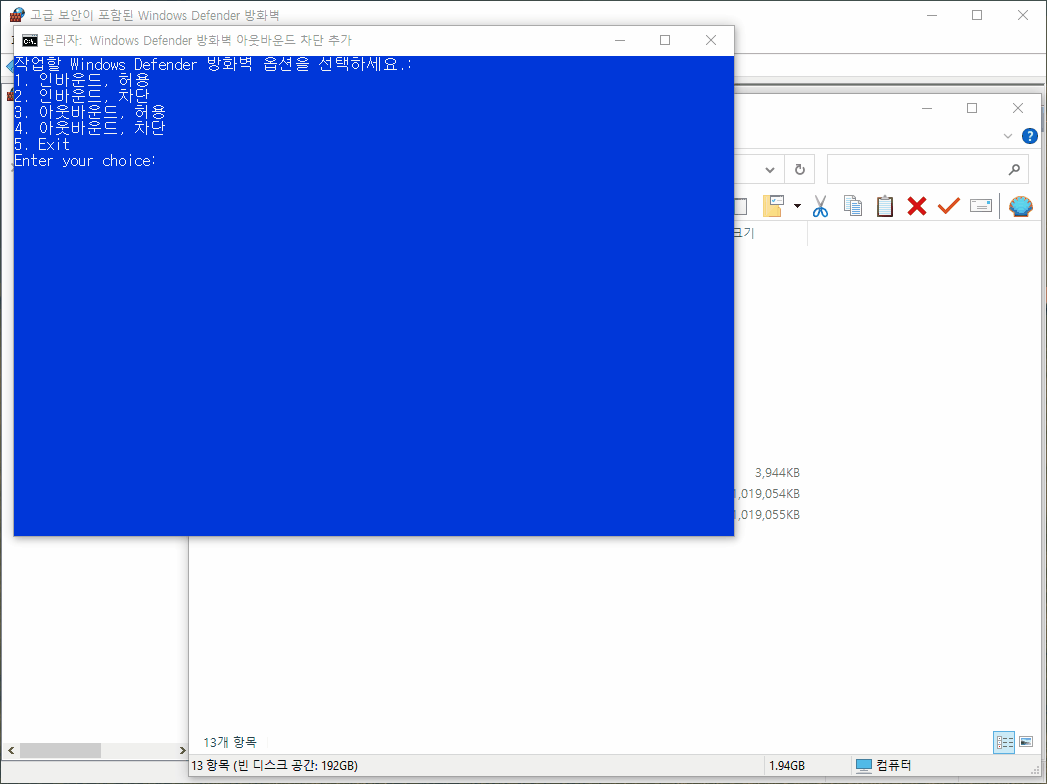1047x784 pixels.
Task: Click the Refresh button next to address bar
Action: pos(799,170)
